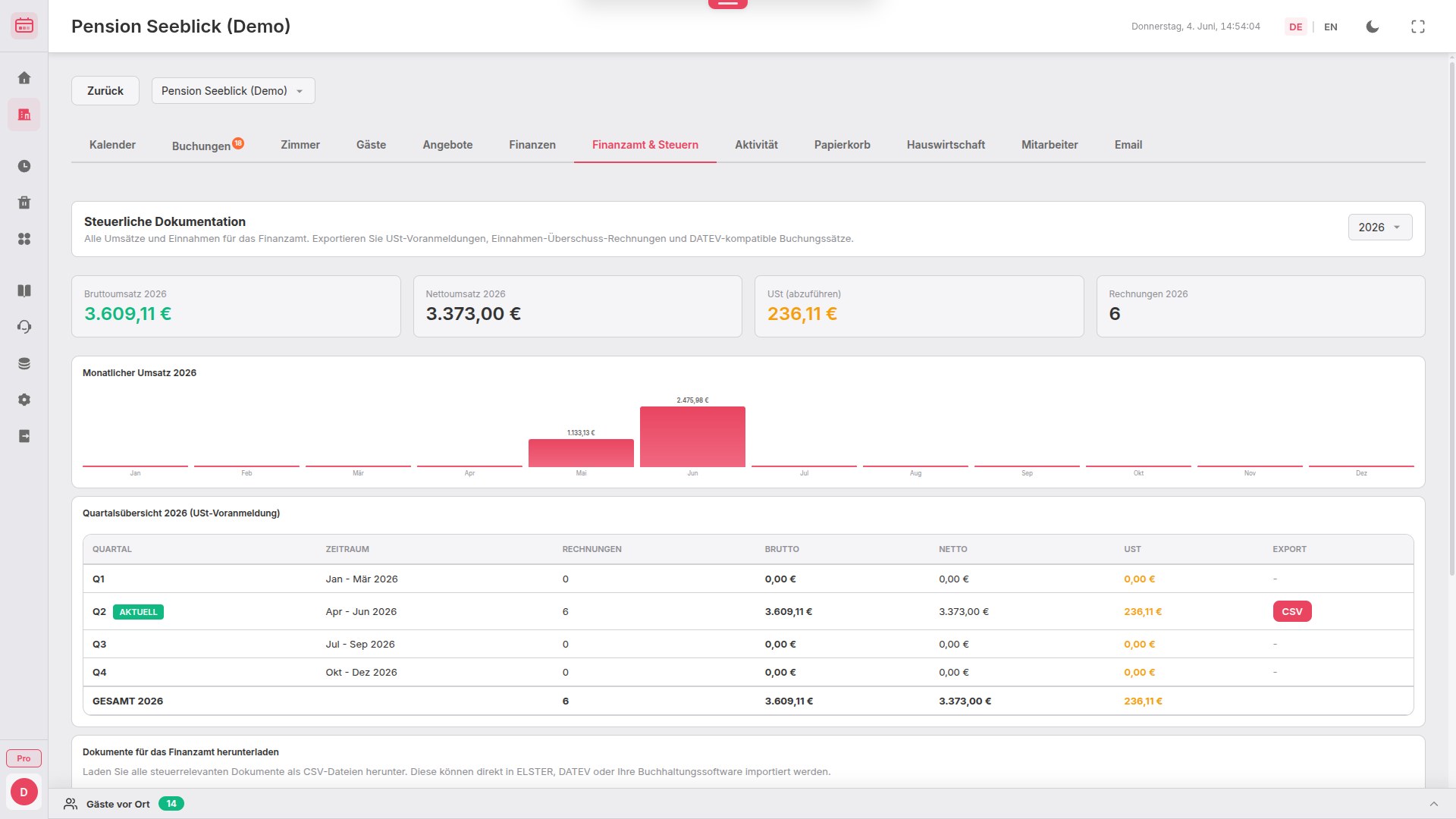1456x819 pixels.
Task: Select the hotel building sidebar icon
Action: [24, 115]
